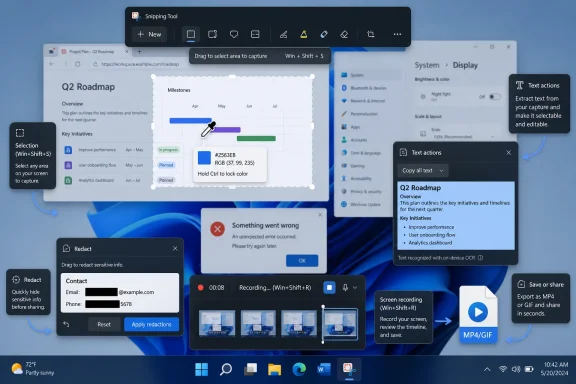Click the New snip button
This screenshot has height=384, width=576.
[149, 34]
